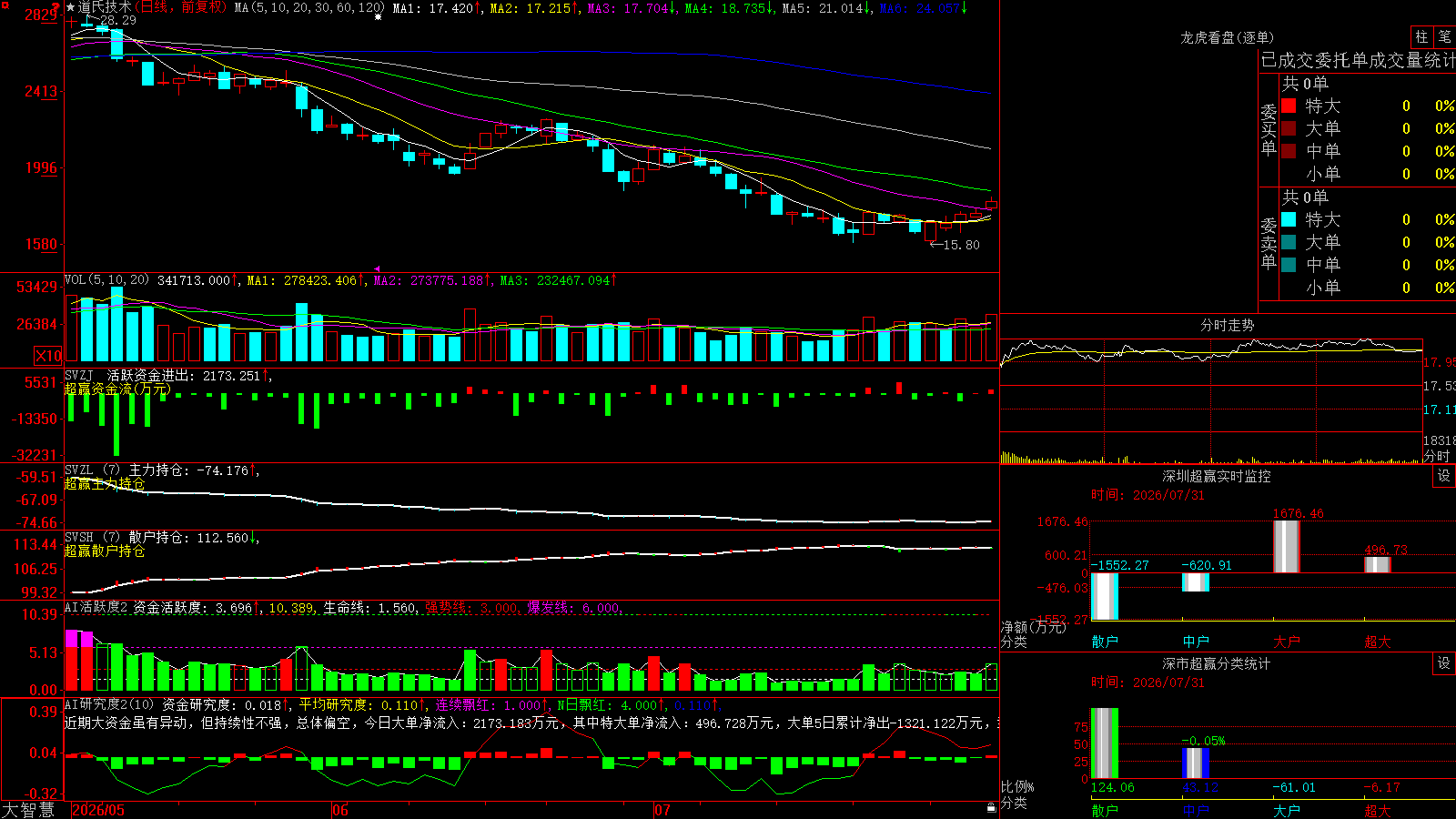Click the 散户 bar labeled -1552.27
Image resolution: width=1456 pixels, height=819 pixels.
click(1104, 596)
